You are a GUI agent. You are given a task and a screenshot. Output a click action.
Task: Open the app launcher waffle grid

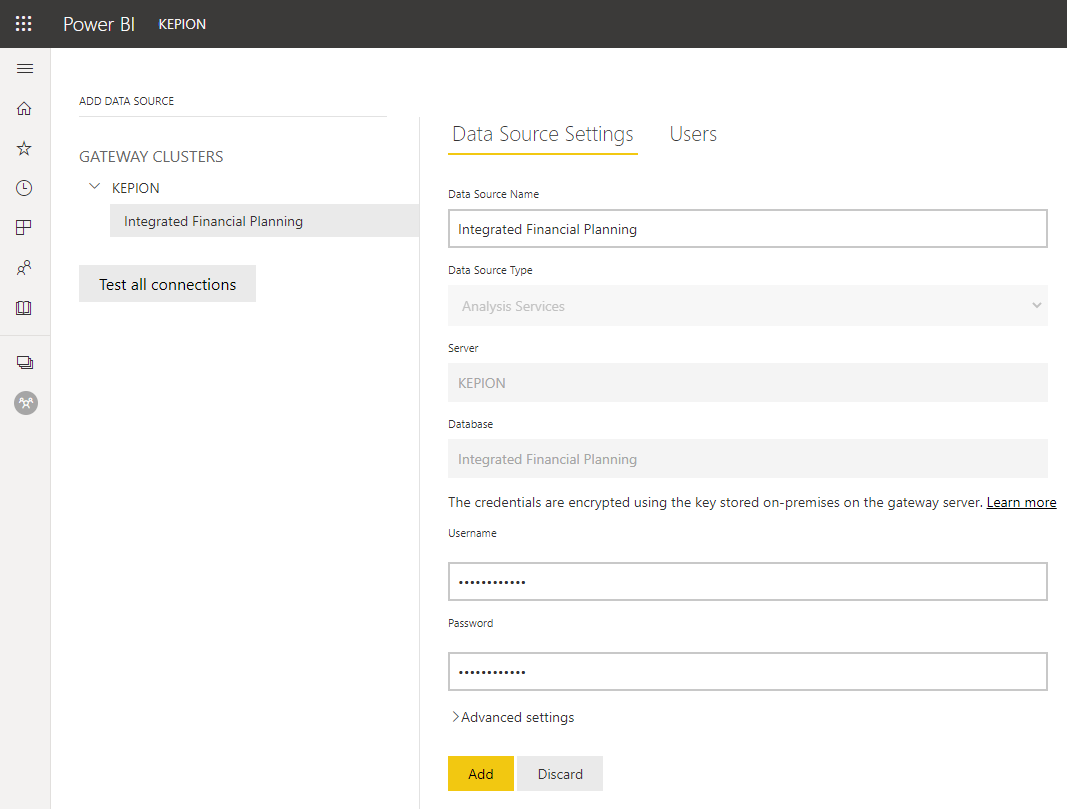click(24, 24)
